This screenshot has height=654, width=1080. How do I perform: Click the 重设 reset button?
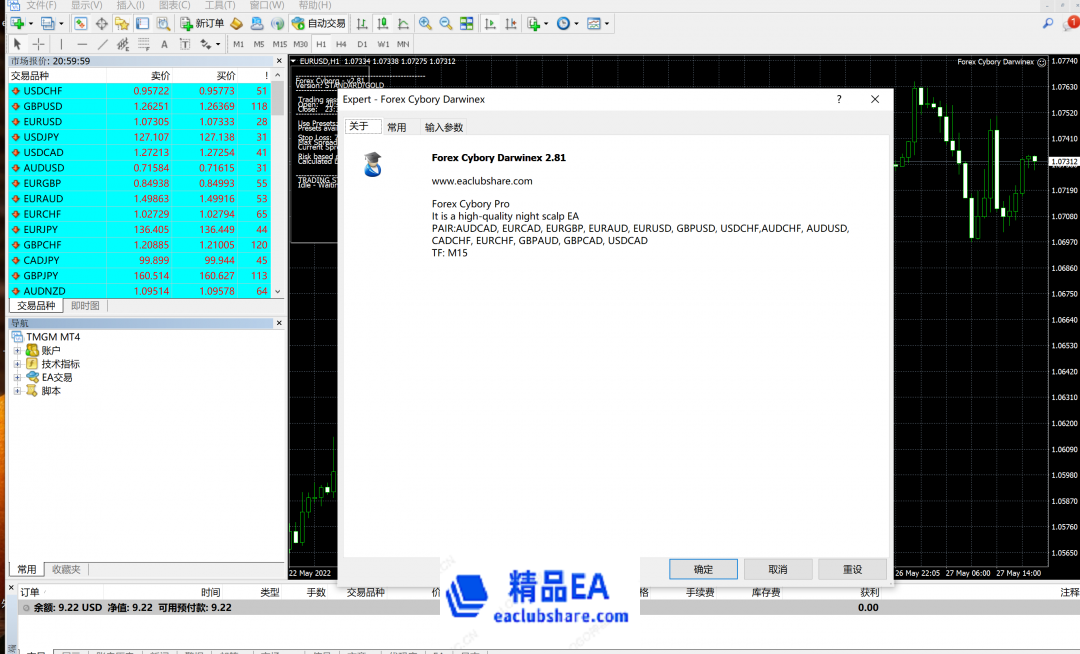coord(851,568)
